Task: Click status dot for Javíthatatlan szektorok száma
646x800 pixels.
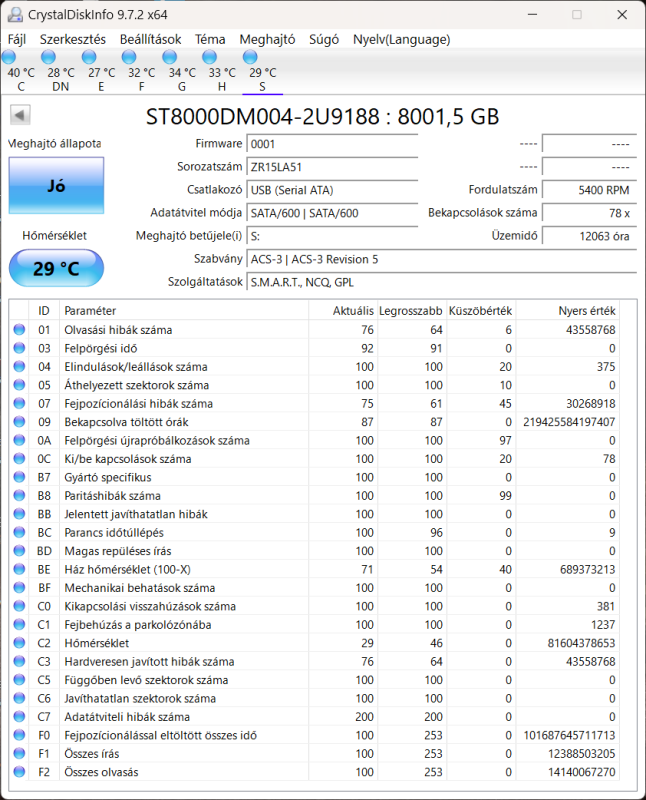Action: (x=19, y=698)
